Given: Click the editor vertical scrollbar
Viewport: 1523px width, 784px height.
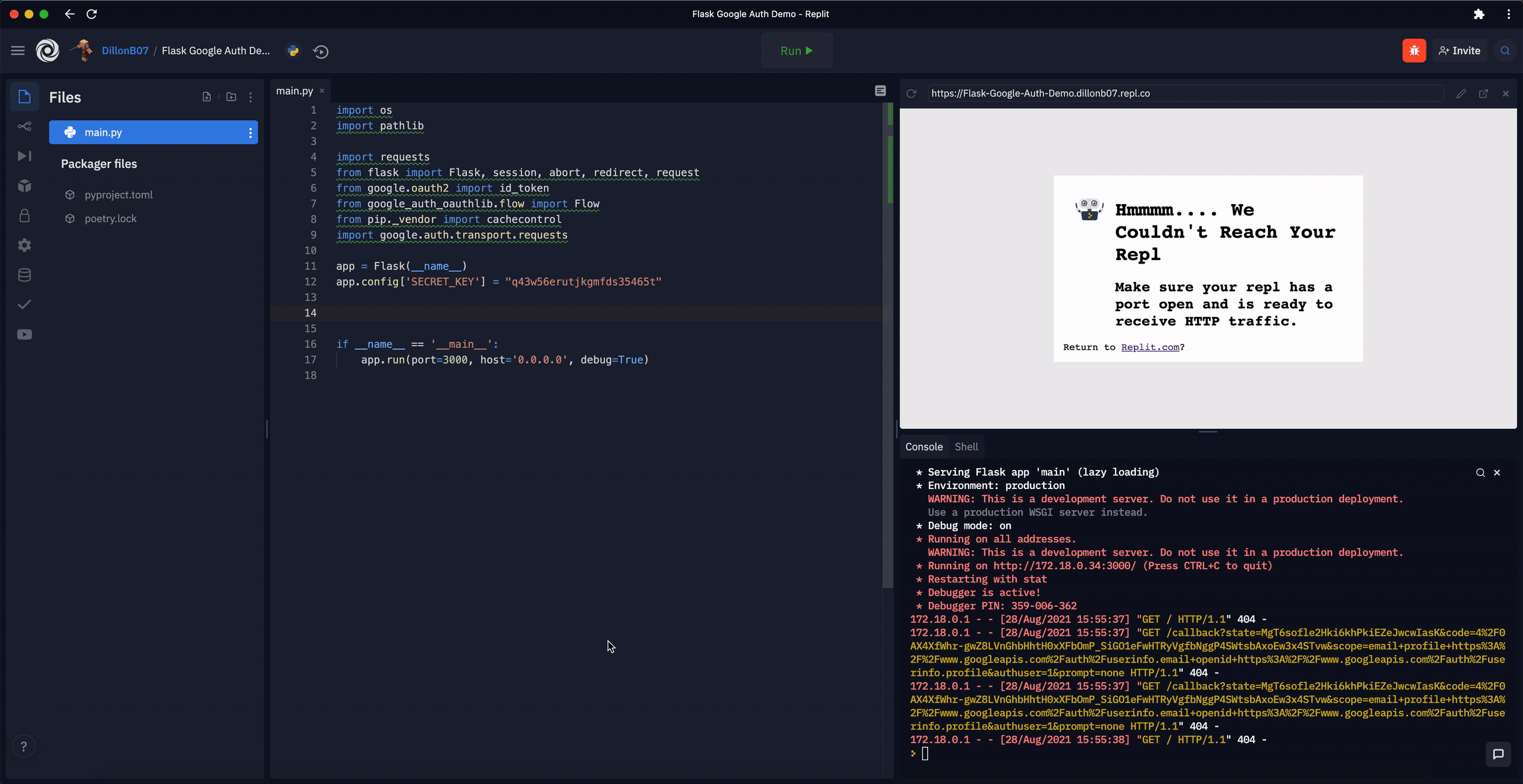Looking at the screenshot, I should 888,345.
